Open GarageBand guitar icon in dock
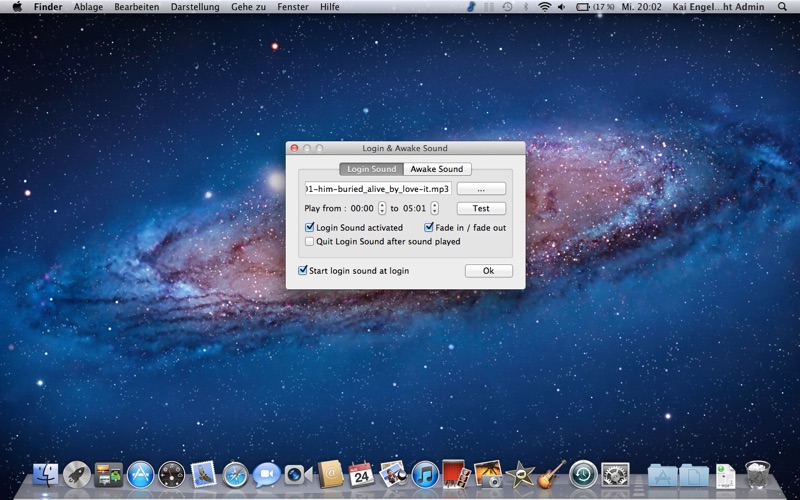800x500 pixels. (551, 474)
